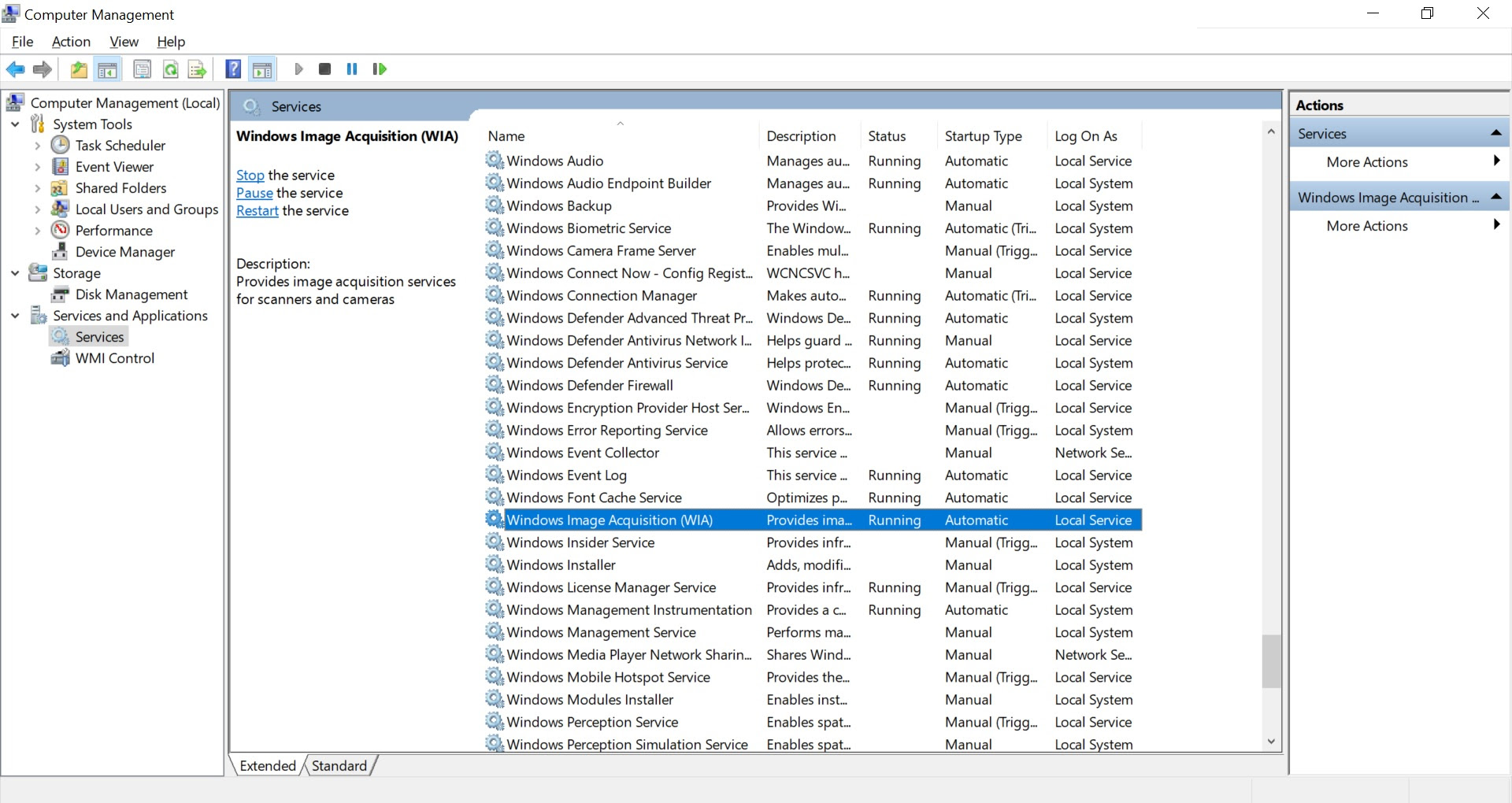This screenshot has height=803, width=1512.
Task: Click the Task Scheduler clock icon
Action: 61,145
